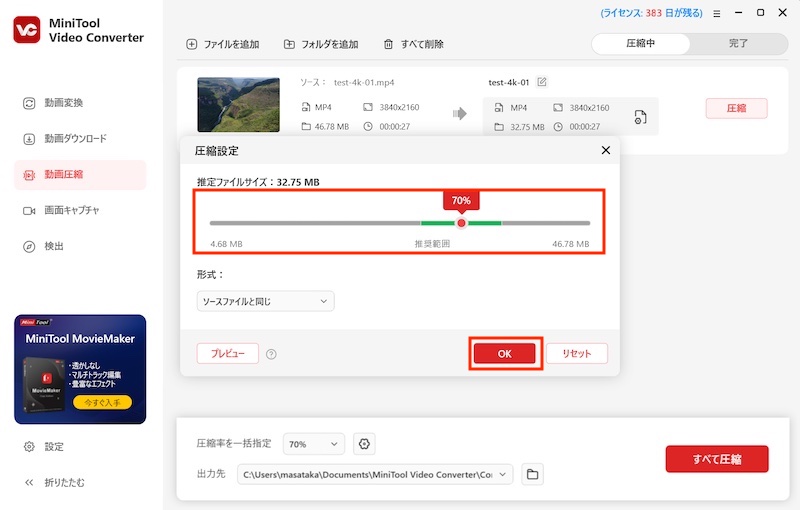
Task: Click the test-4k-01 video thumbnail
Action: [239, 105]
